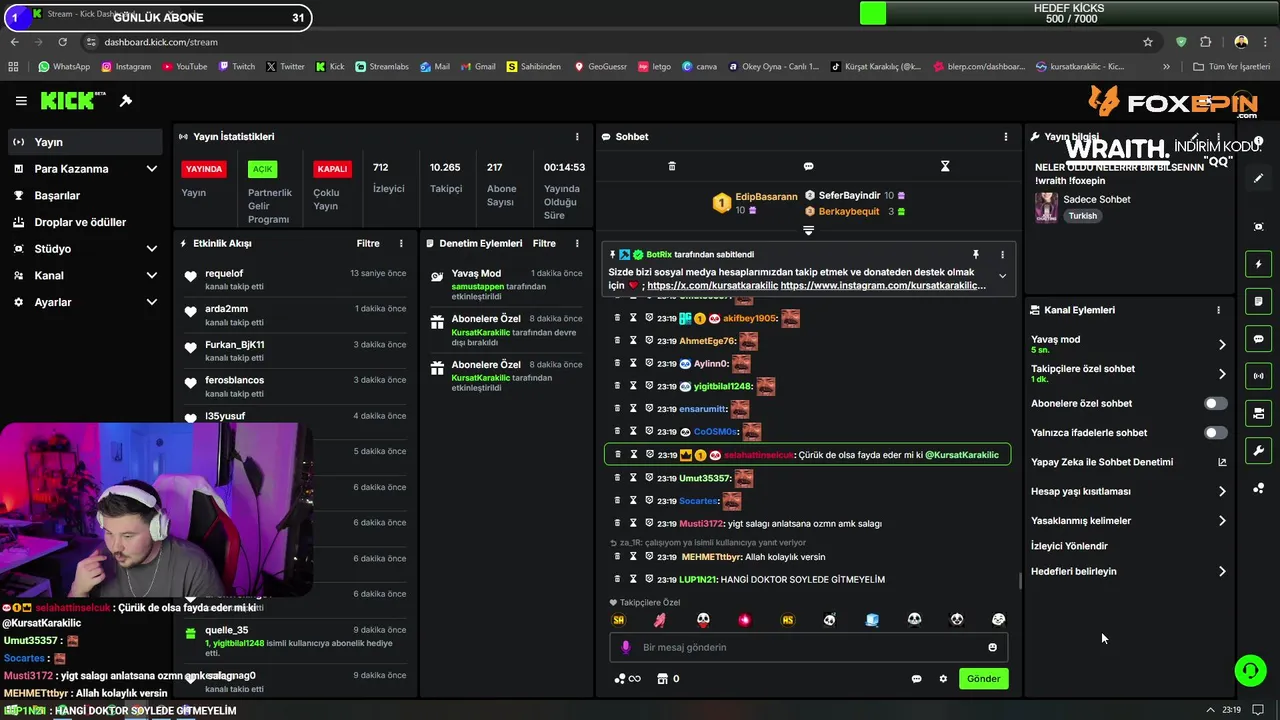Click the hourglass icon in chat toolbar
The width and height of the screenshot is (1280, 720).
coord(945,166)
